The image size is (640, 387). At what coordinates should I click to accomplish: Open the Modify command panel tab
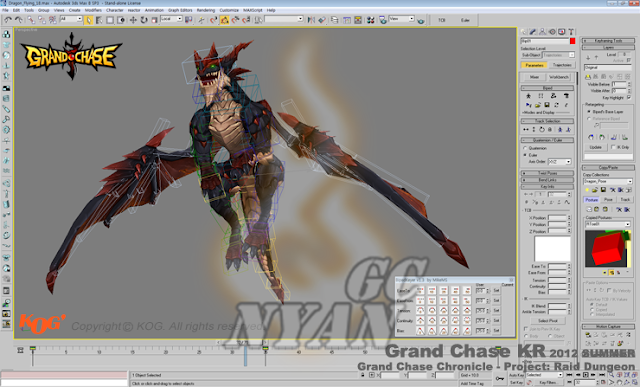(x=533, y=31)
